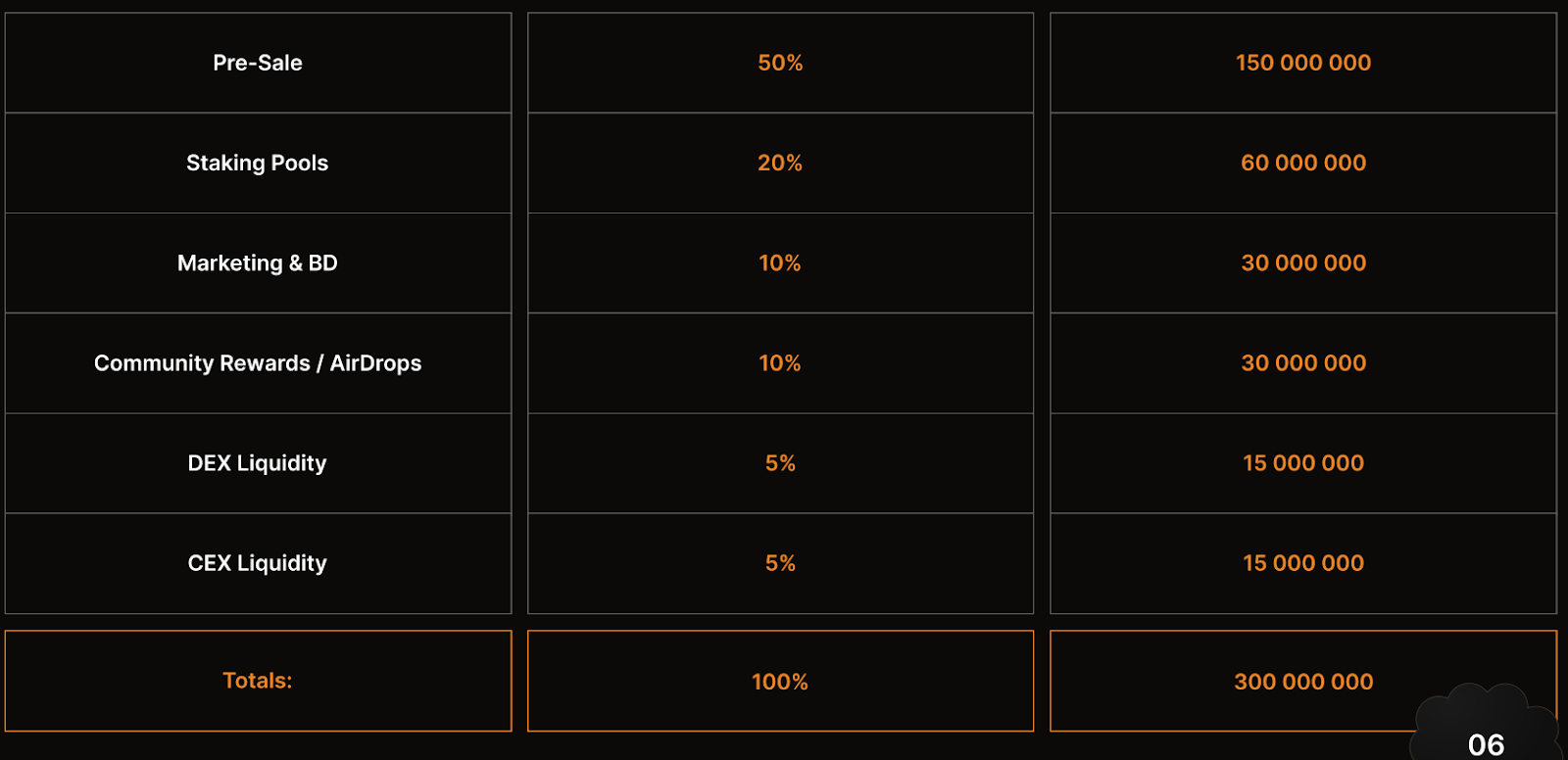Select the 10% Marketing & BD percentage

(x=780, y=262)
